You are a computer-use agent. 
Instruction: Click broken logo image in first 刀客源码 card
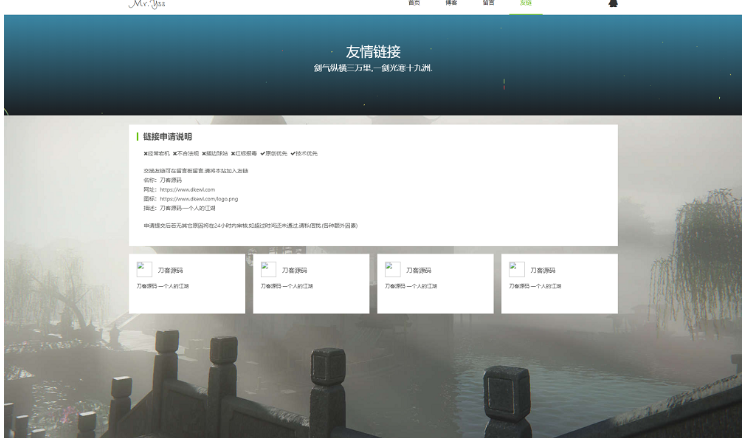click(x=144, y=269)
